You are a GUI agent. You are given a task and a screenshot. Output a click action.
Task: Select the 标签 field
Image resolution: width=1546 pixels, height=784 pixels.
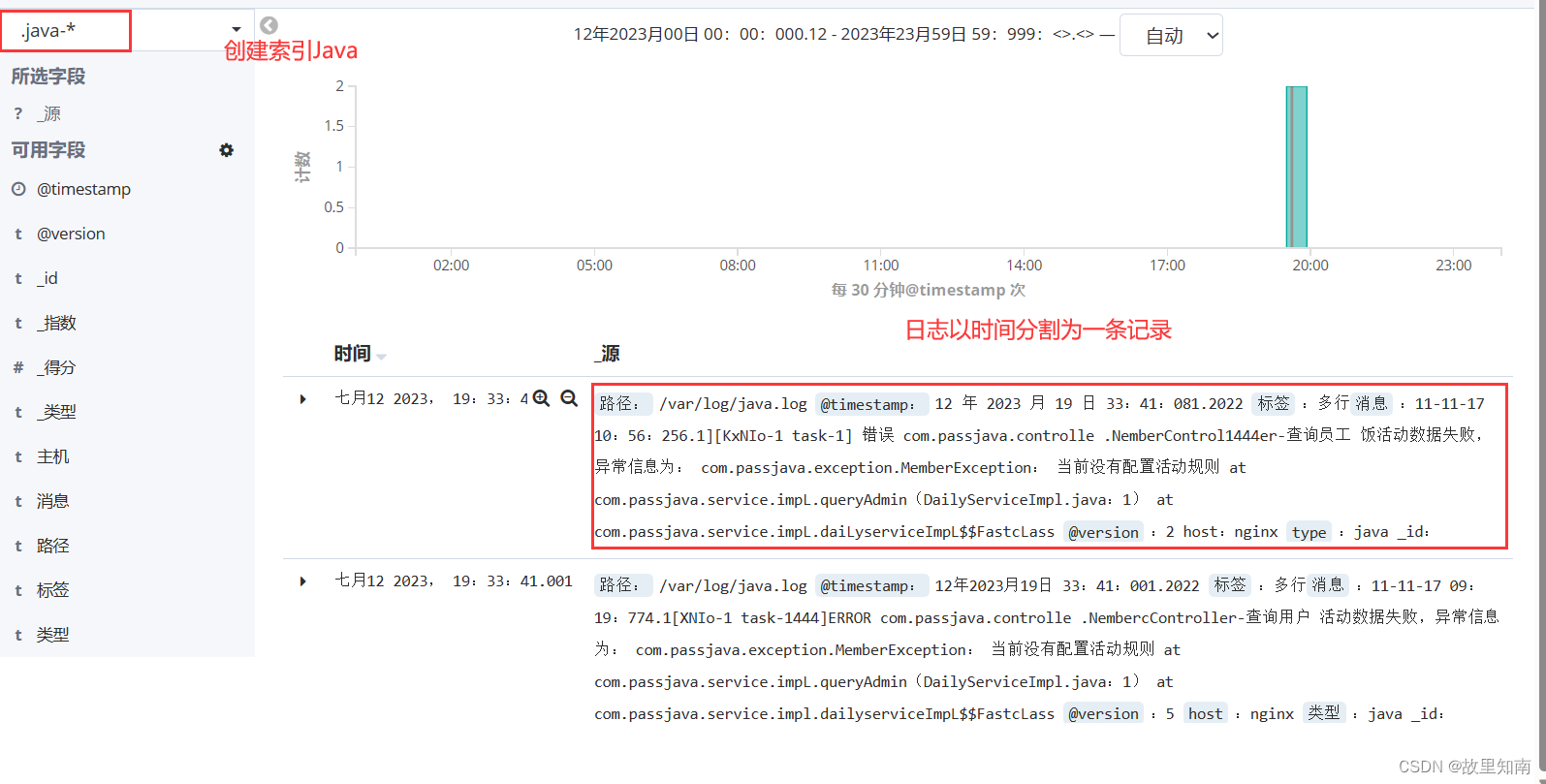tap(53, 590)
